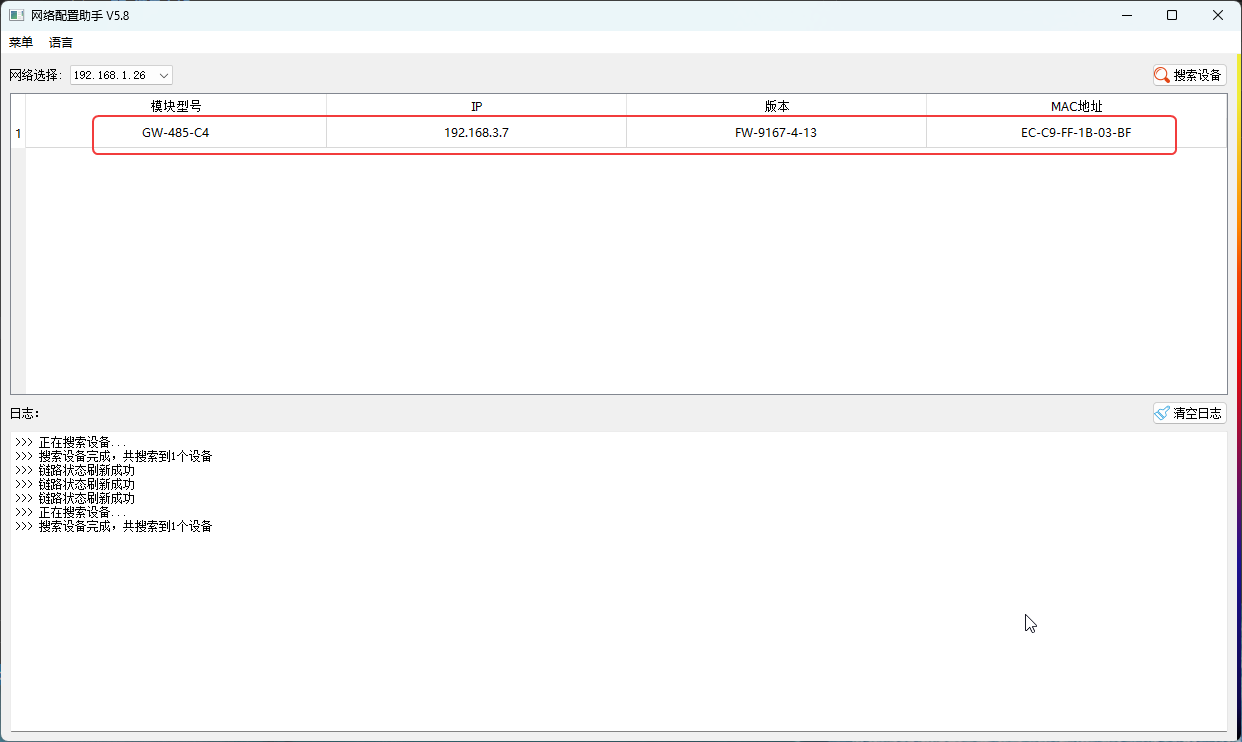Open the 菜单 menu

tap(21, 42)
